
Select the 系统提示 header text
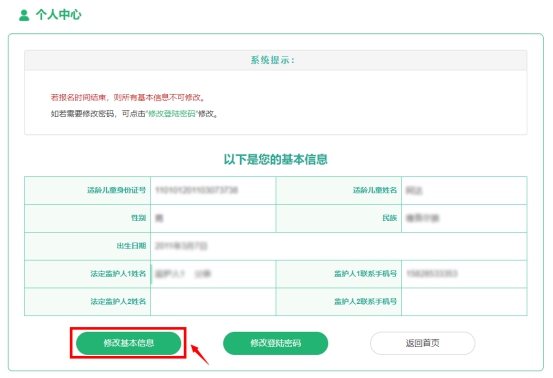point(272,60)
